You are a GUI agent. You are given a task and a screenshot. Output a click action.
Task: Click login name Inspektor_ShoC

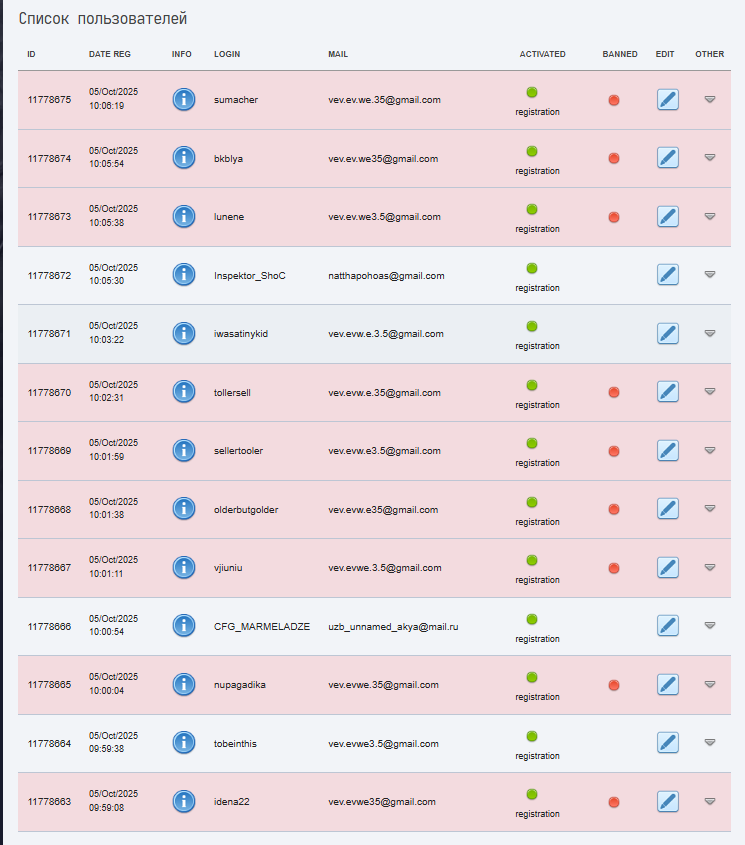250,275
